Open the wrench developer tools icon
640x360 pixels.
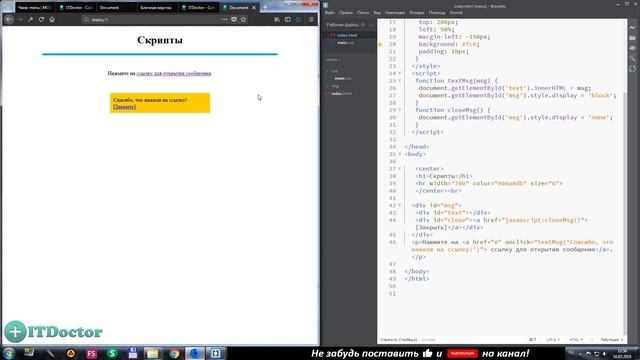31,19
